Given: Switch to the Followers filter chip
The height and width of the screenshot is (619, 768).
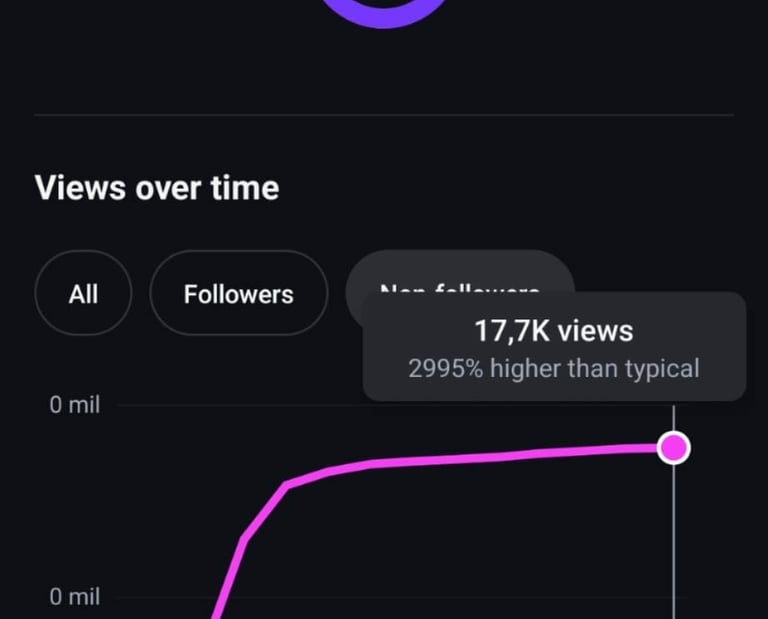Looking at the screenshot, I should pos(238,293).
